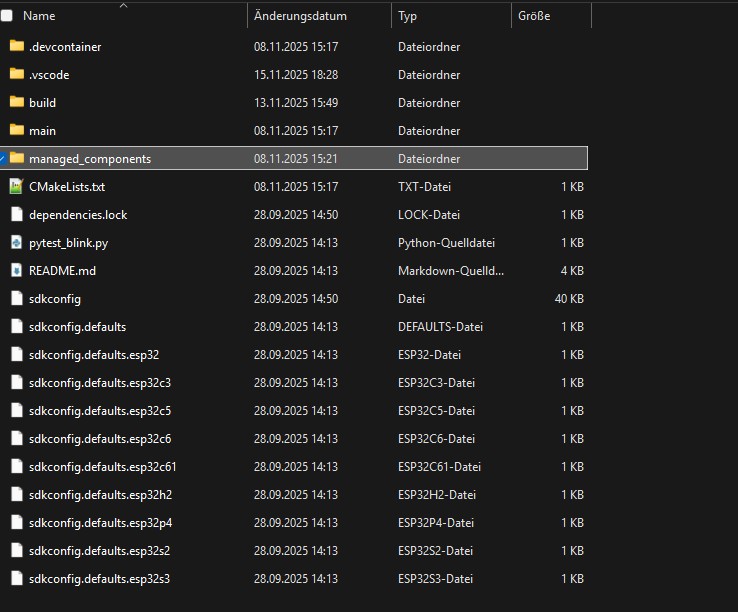Select the .vscode folder icon

click(16, 74)
